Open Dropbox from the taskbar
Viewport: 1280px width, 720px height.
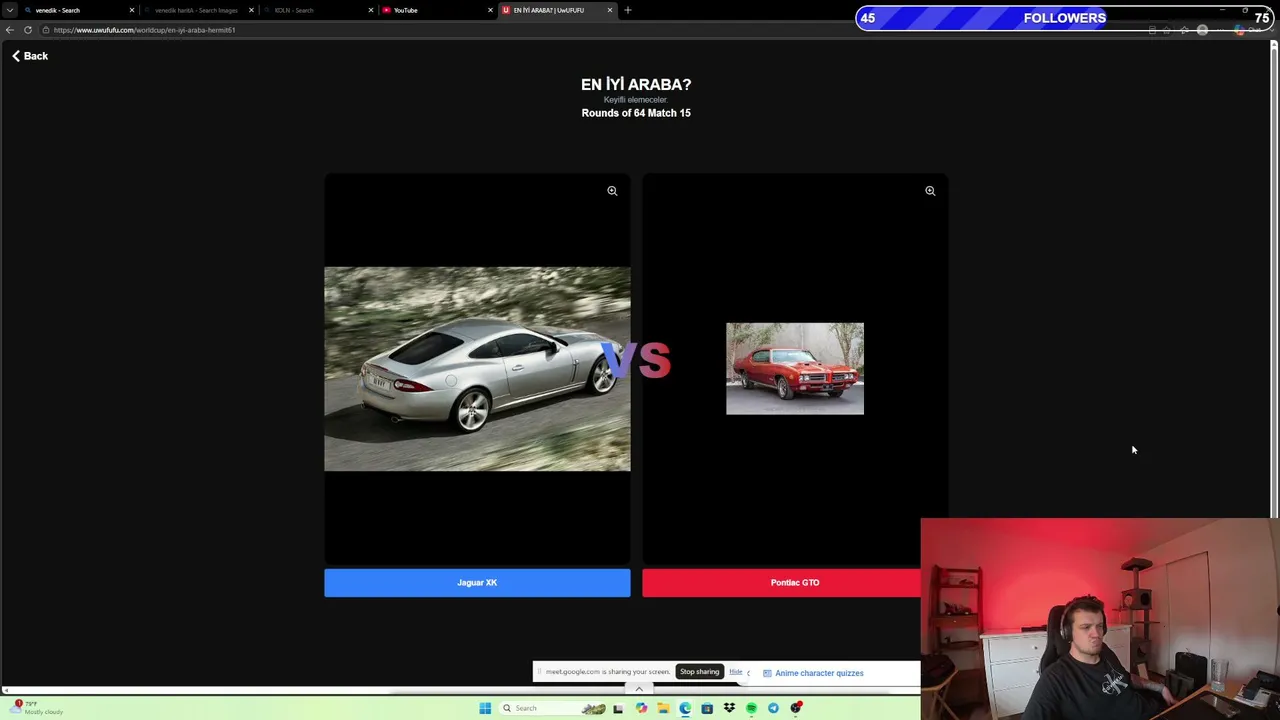(x=729, y=708)
